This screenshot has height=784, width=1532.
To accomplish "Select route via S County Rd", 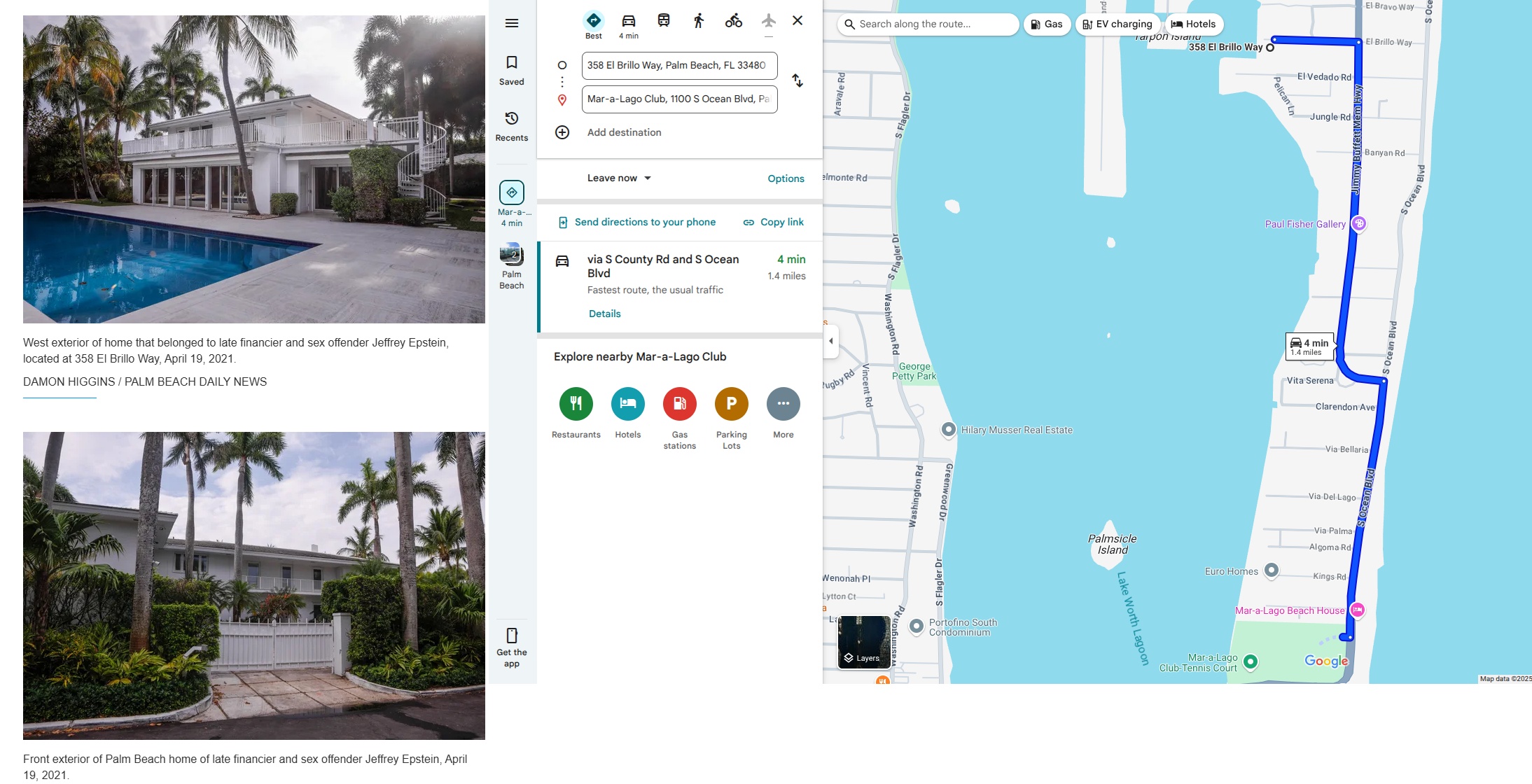I will (x=680, y=287).
